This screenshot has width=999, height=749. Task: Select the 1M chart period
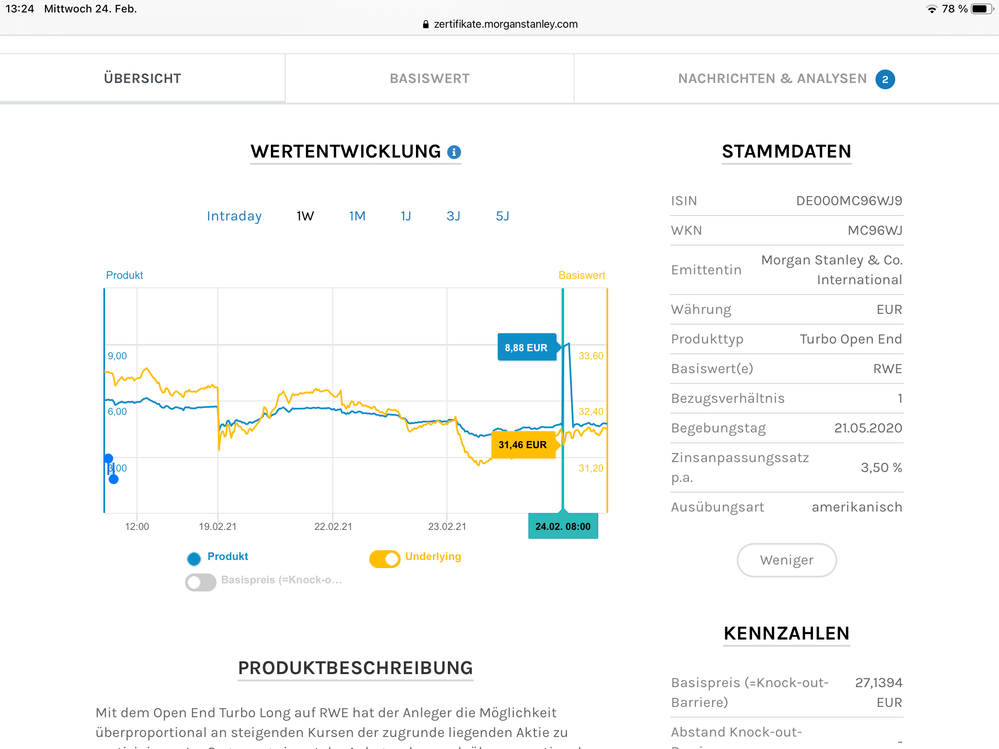coord(357,216)
